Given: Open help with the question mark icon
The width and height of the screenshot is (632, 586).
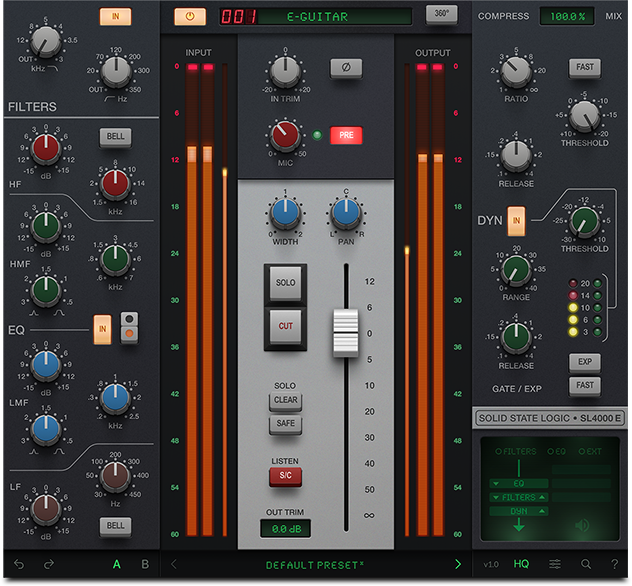Looking at the screenshot, I should [613, 565].
